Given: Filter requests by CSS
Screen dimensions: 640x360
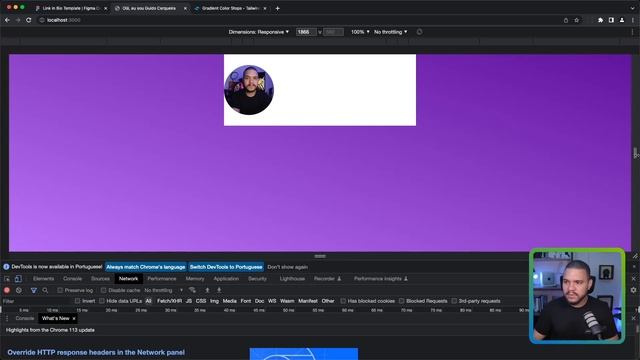Looking at the screenshot, I should click(201, 301).
